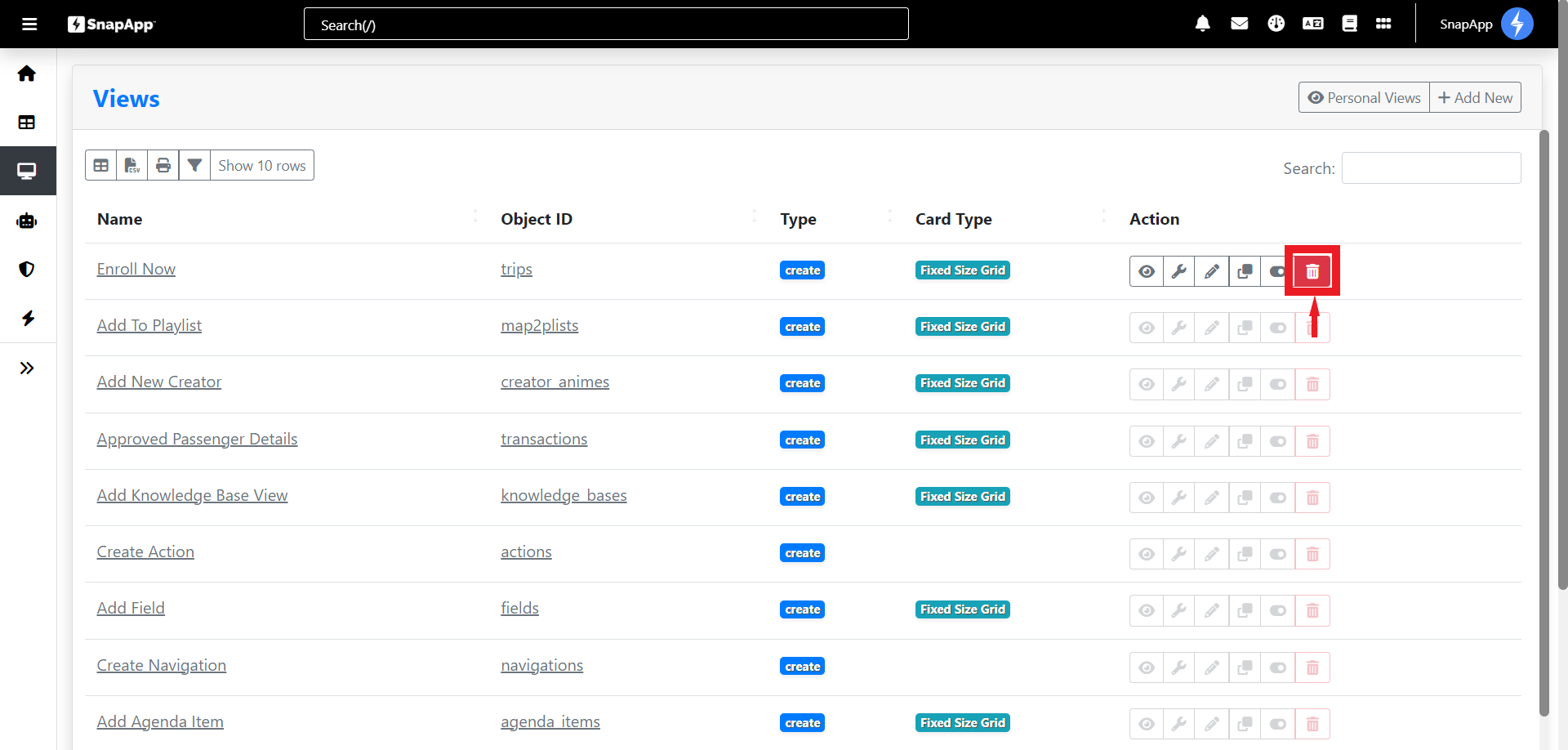Edit the Enroll Now view with the pencil icon

pyautogui.click(x=1212, y=271)
